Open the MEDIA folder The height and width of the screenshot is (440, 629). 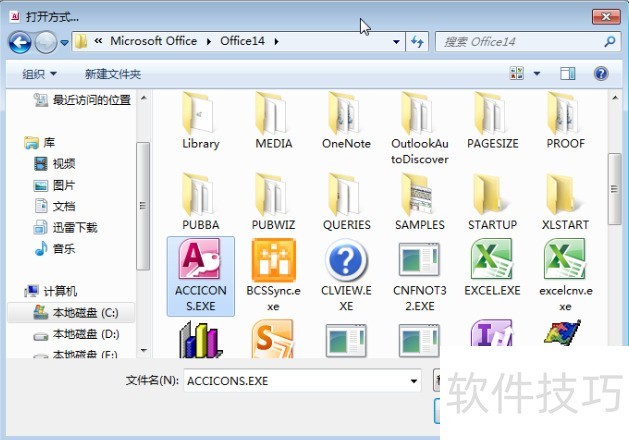coord(274,121)
